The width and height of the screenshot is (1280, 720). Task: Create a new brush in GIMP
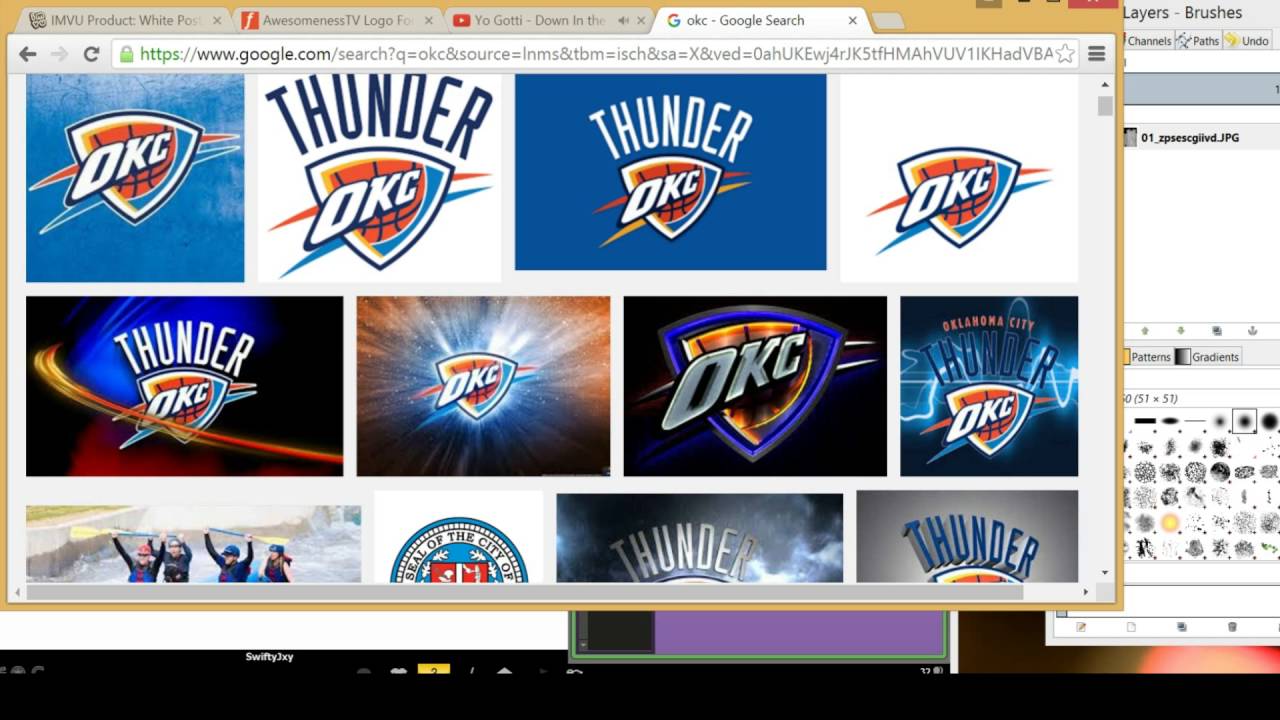click(1131, 627)
